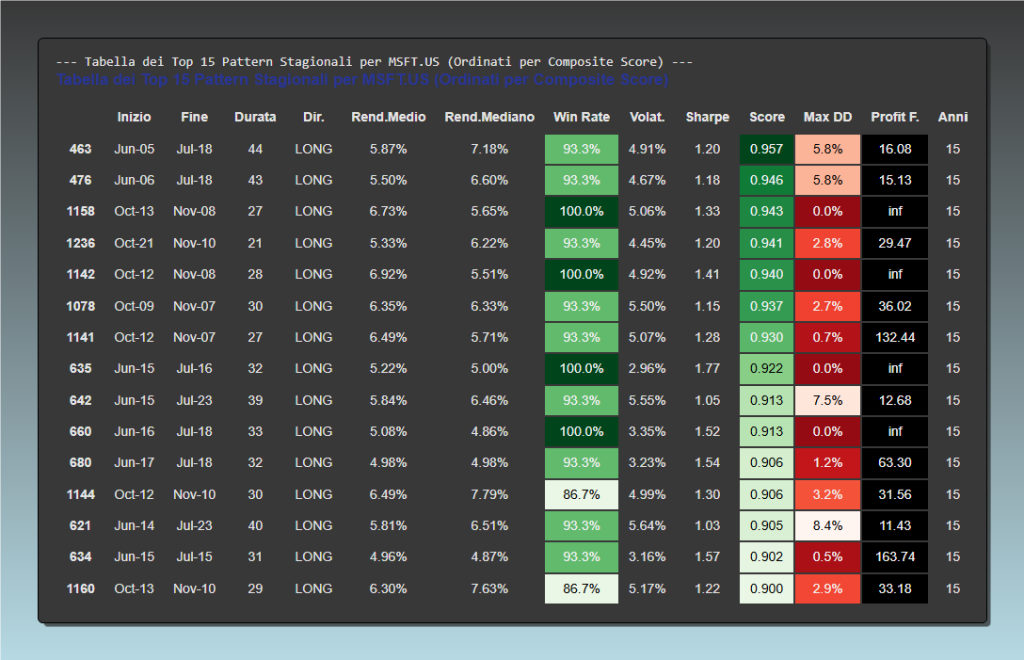Click the Durata column header
Viewport: 1024px width, 660px height.
coord(255,117)
